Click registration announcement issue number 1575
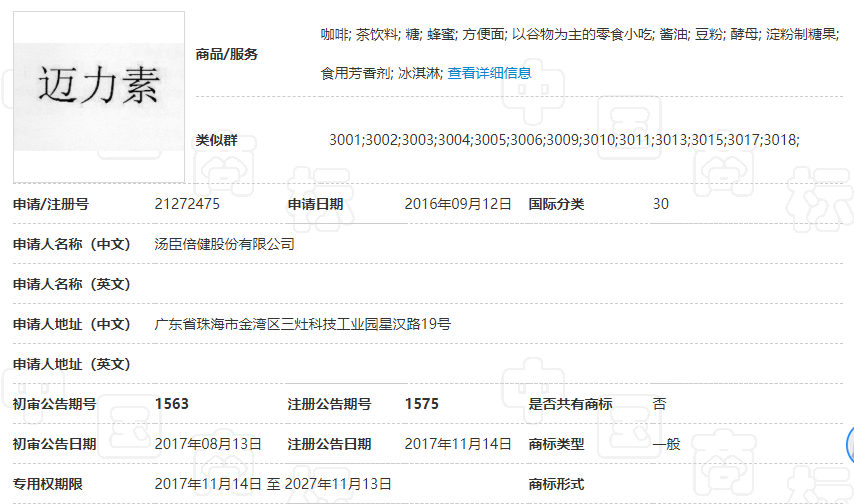Screen dimensions: 854x504 pos(422,404)
